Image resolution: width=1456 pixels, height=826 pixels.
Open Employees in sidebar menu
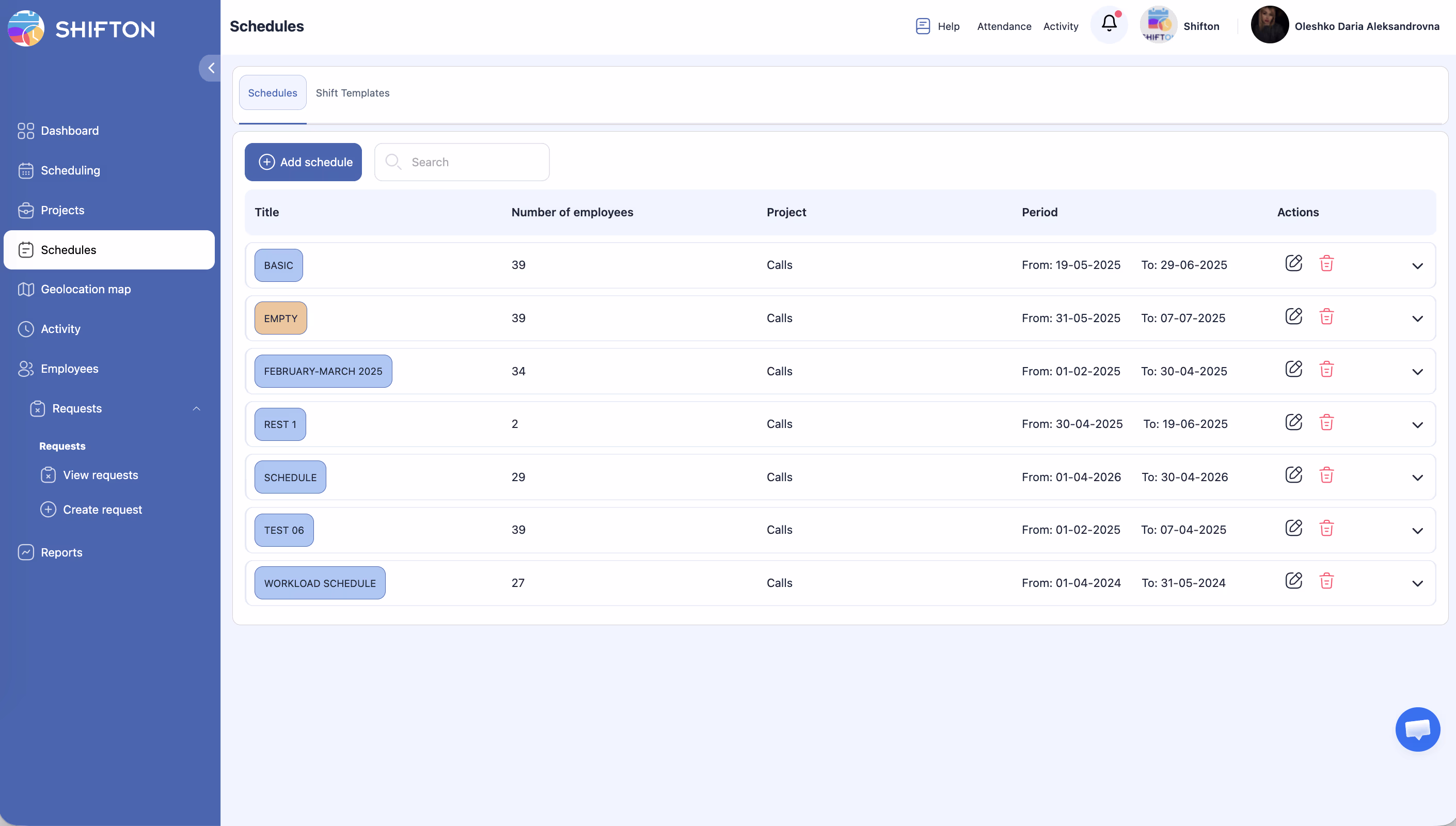pos(69,369)
